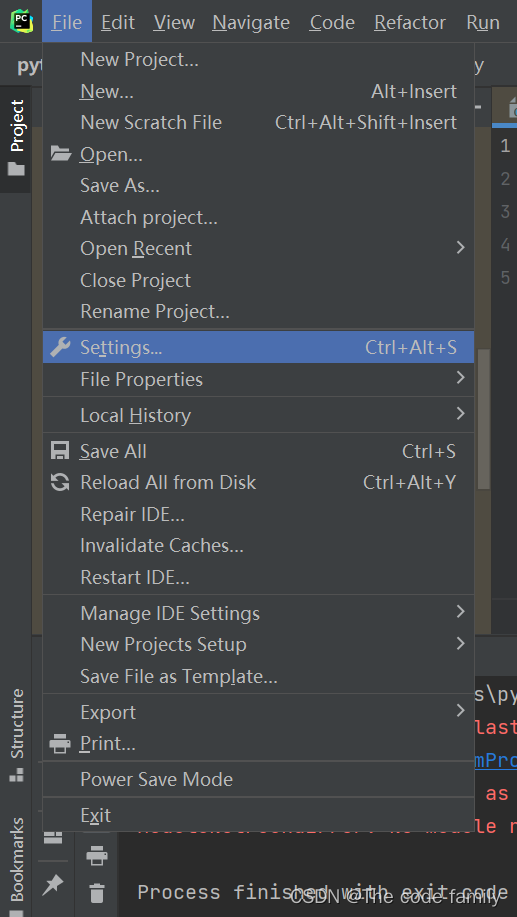Open the Structure side tab
Viewport: 517px width, 917px height.
pyautogui.click(x=16, y=736)
